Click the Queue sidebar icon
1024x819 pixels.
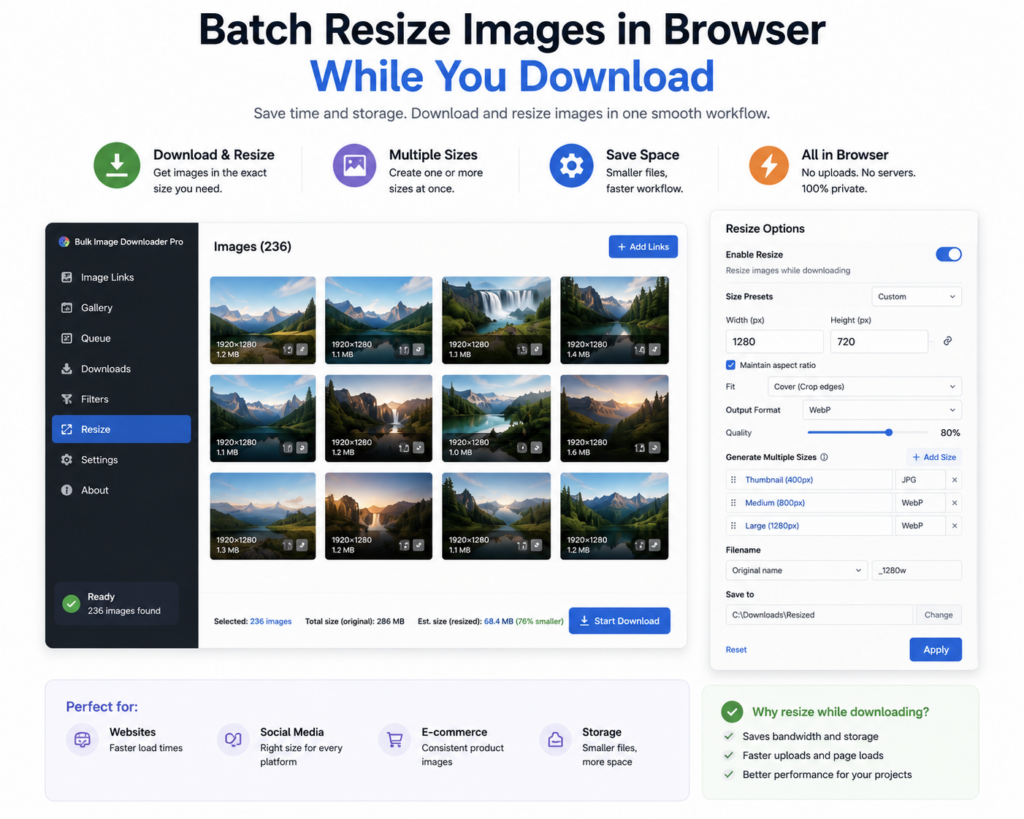(x=67, y=338)
